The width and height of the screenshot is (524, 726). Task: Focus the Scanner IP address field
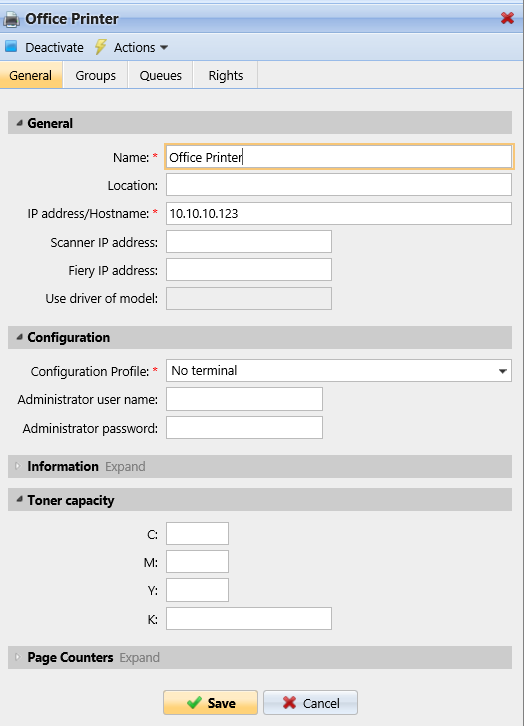pyautogui.click(x=249, y=242)
